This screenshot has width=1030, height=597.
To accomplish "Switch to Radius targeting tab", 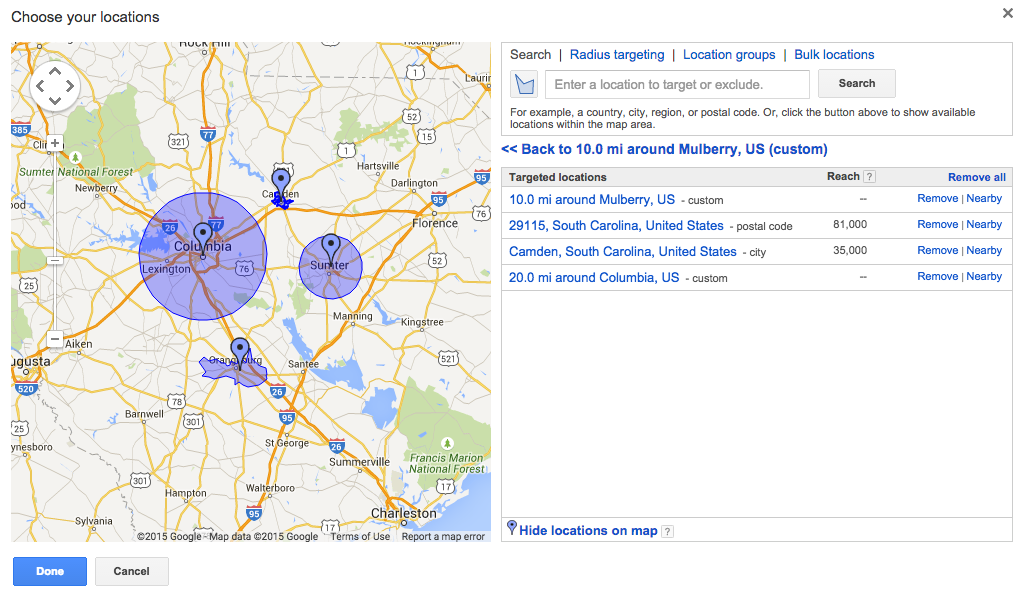I will tap(616, 55).
